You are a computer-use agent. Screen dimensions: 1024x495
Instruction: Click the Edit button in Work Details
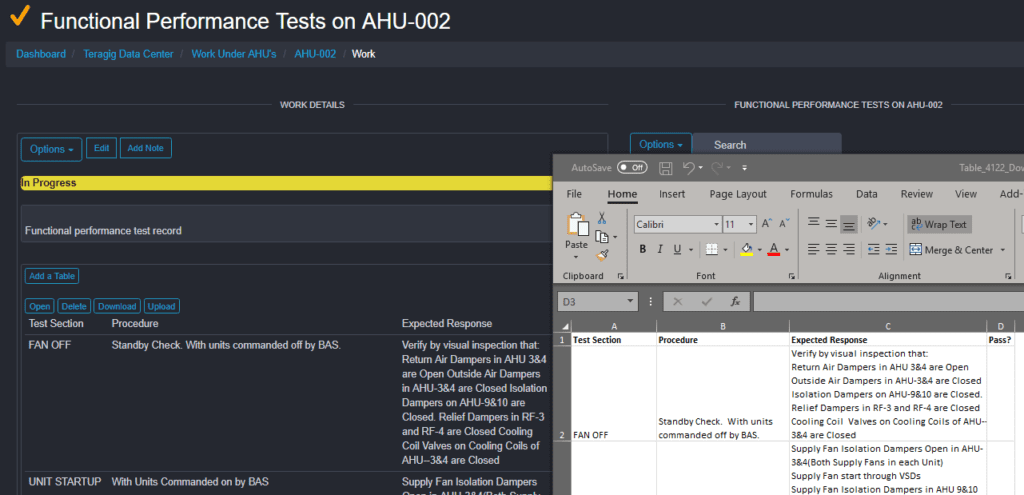click(101, 148)
